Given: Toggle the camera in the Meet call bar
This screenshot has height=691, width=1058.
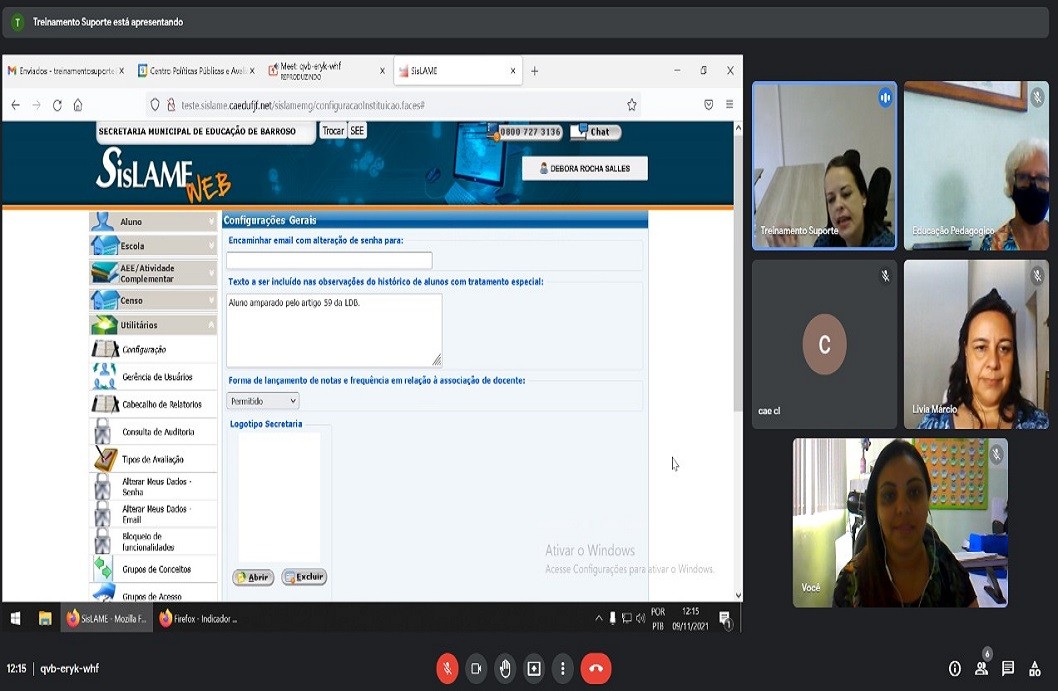Looking at the screenshot, I should point(476,669).
